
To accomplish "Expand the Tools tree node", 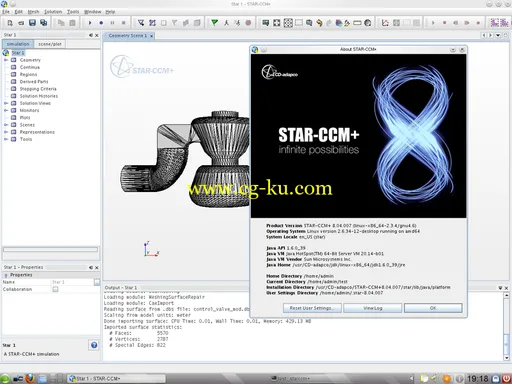I will click(6, 139).
